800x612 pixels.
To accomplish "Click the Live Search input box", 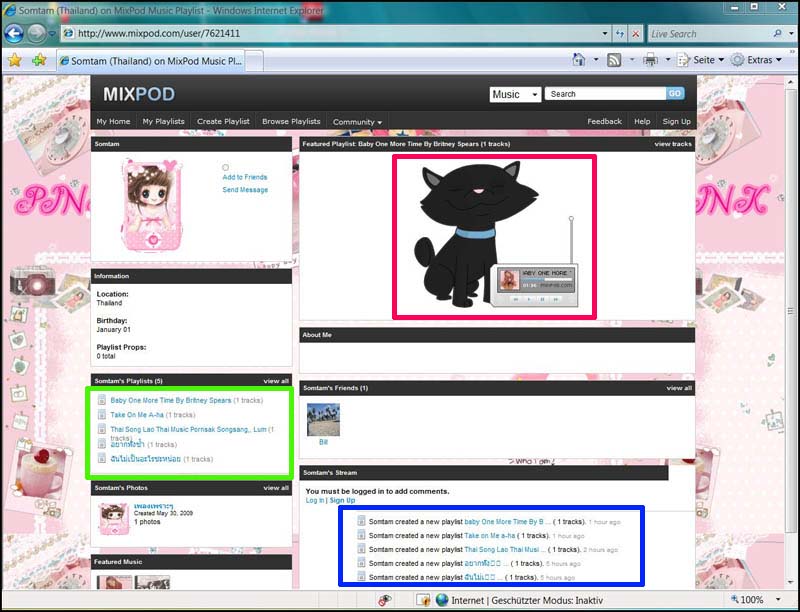I will tap(710, 34).
